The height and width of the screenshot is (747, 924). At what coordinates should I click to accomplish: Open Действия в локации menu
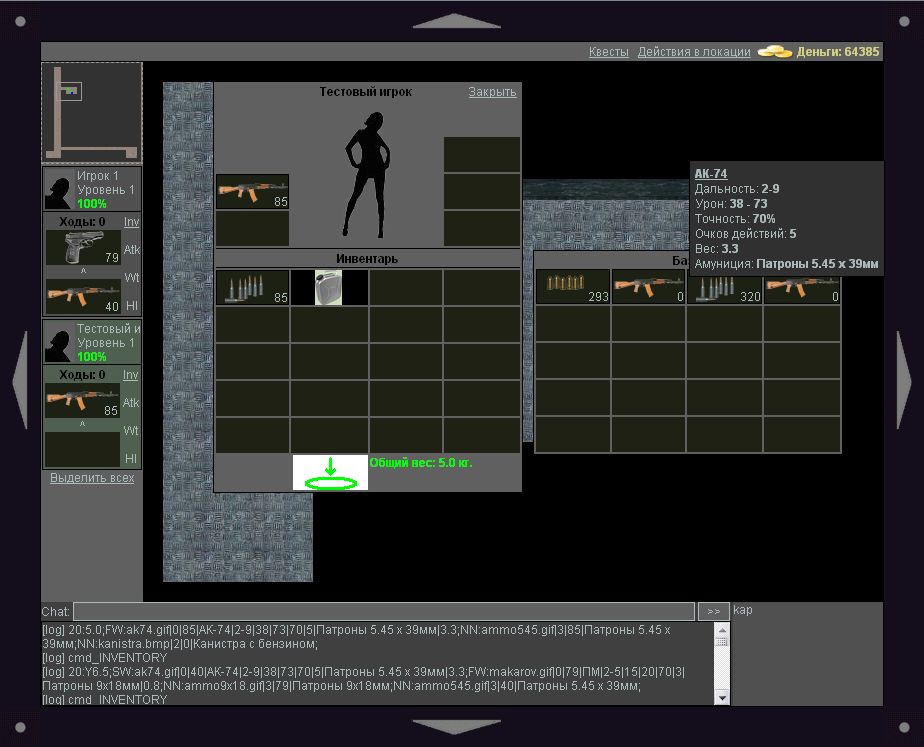tap(694, 52)
